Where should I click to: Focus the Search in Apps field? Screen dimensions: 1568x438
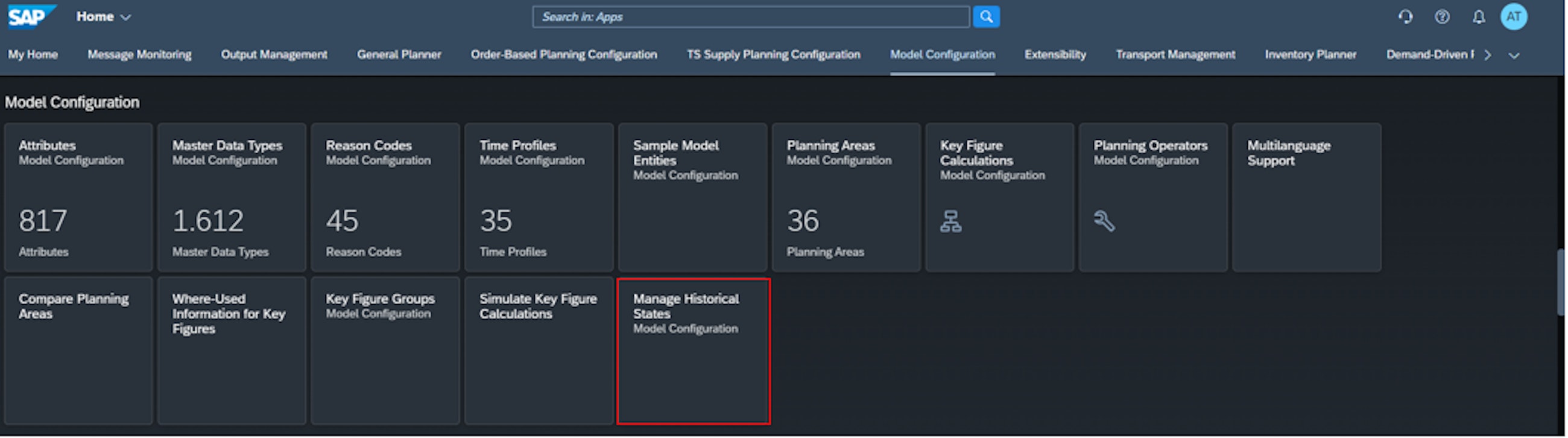click(750, 17)
